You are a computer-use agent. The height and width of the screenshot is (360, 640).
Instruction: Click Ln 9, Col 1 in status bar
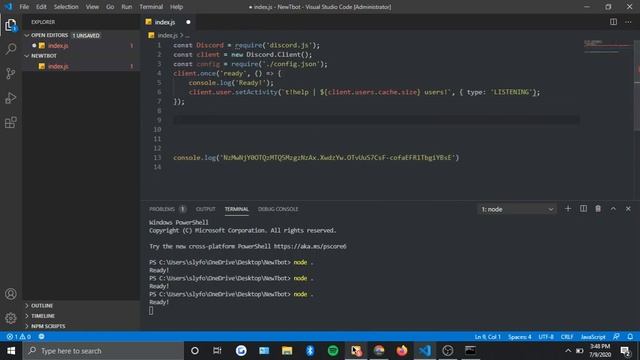[487, 337]
